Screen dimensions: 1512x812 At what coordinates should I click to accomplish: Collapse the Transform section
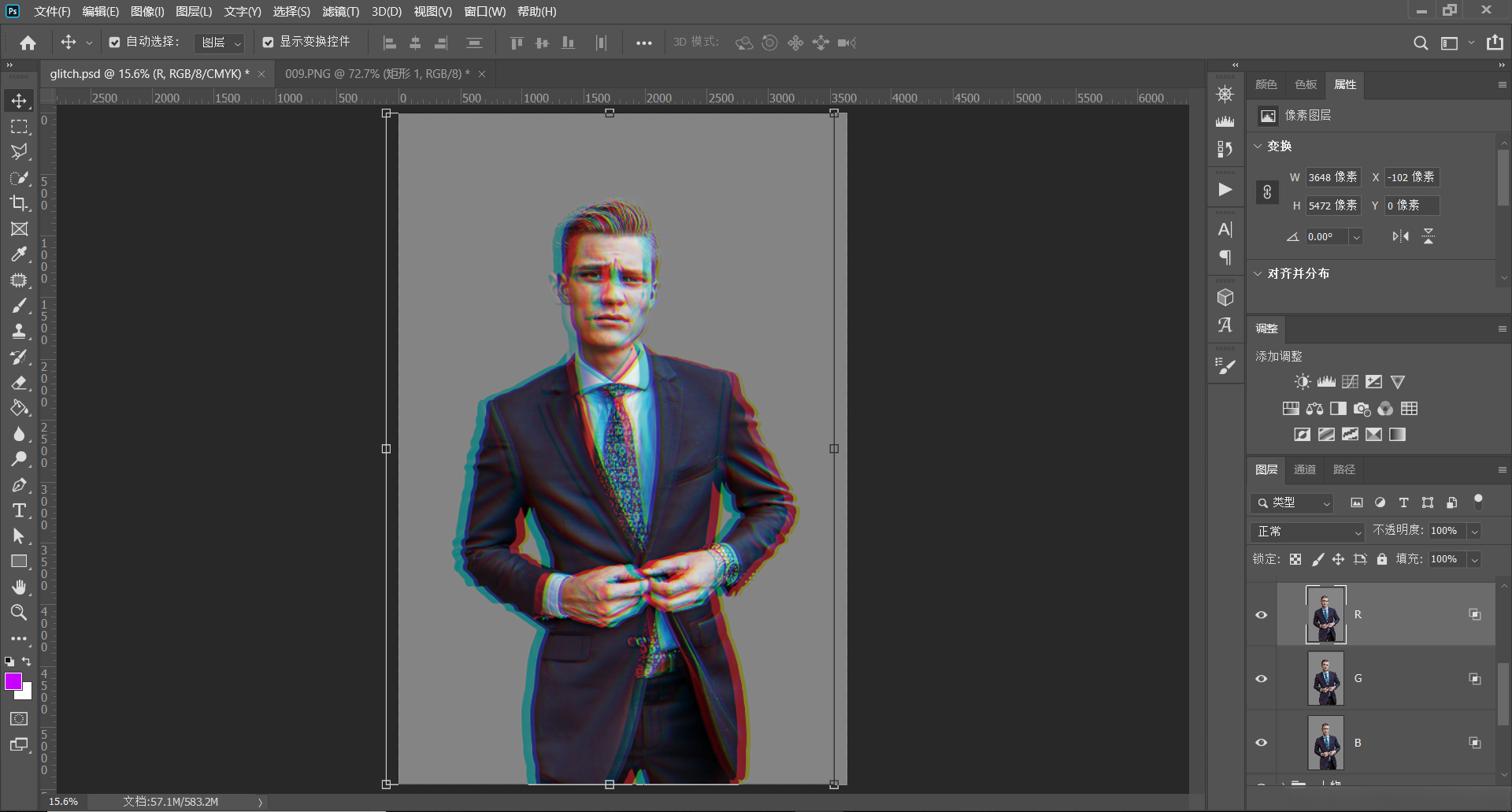pyautogui.click(x=1258, y=146)
